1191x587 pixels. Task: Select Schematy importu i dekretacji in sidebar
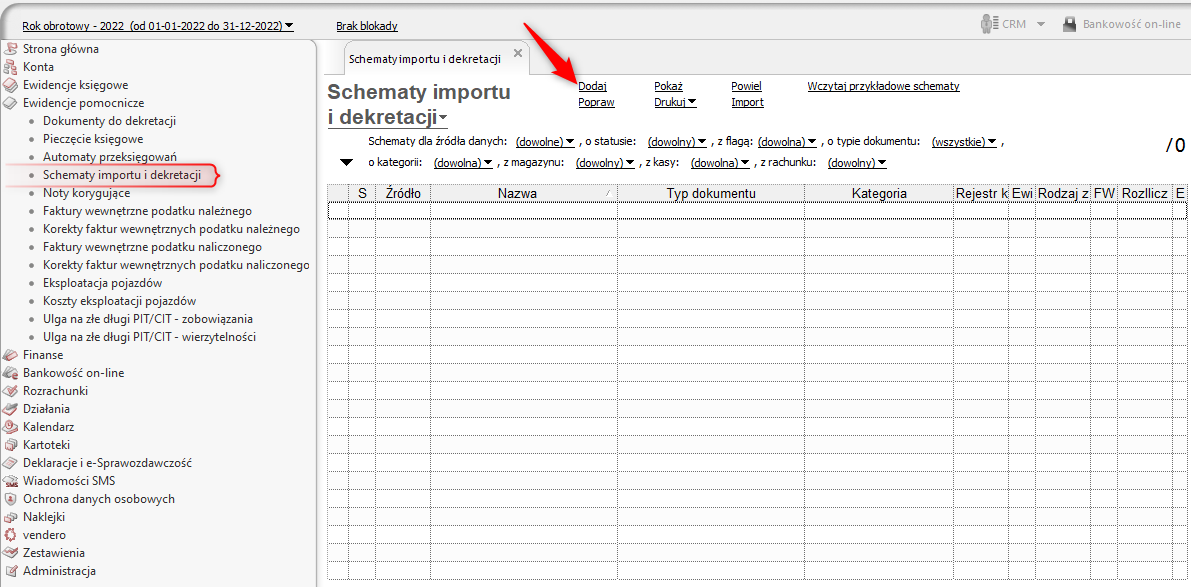pos(122,175)
